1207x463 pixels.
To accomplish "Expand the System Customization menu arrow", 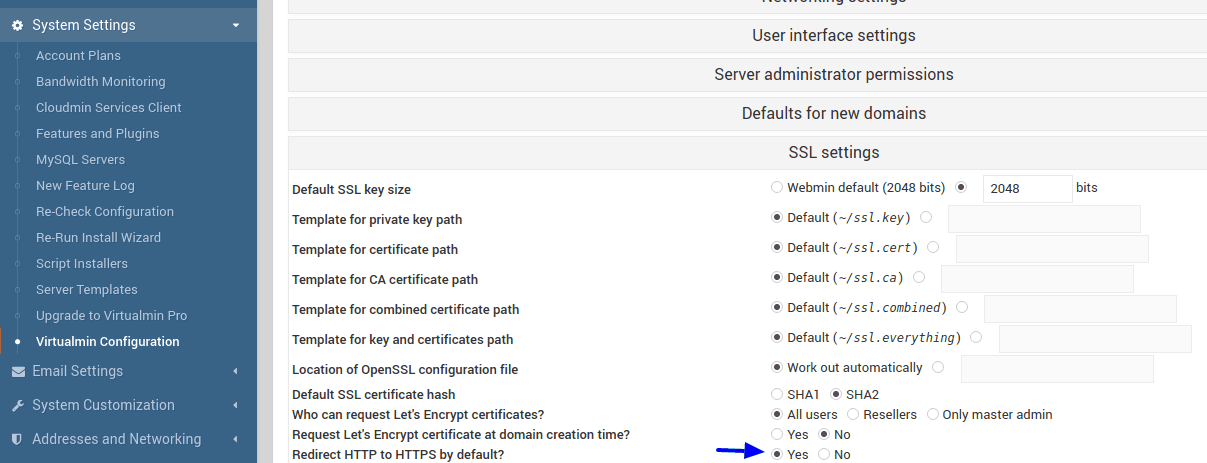I will [235, 405].
